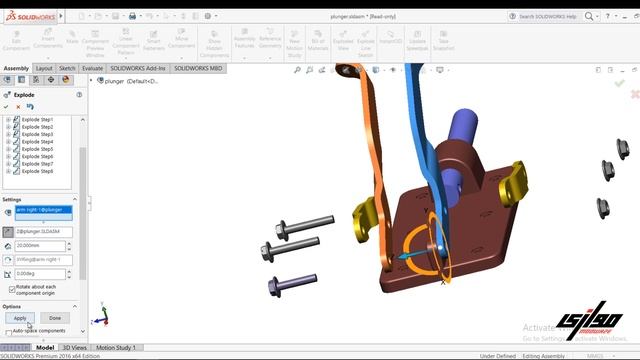Click Edit Component in the ribbon

[x=16, y=41]
